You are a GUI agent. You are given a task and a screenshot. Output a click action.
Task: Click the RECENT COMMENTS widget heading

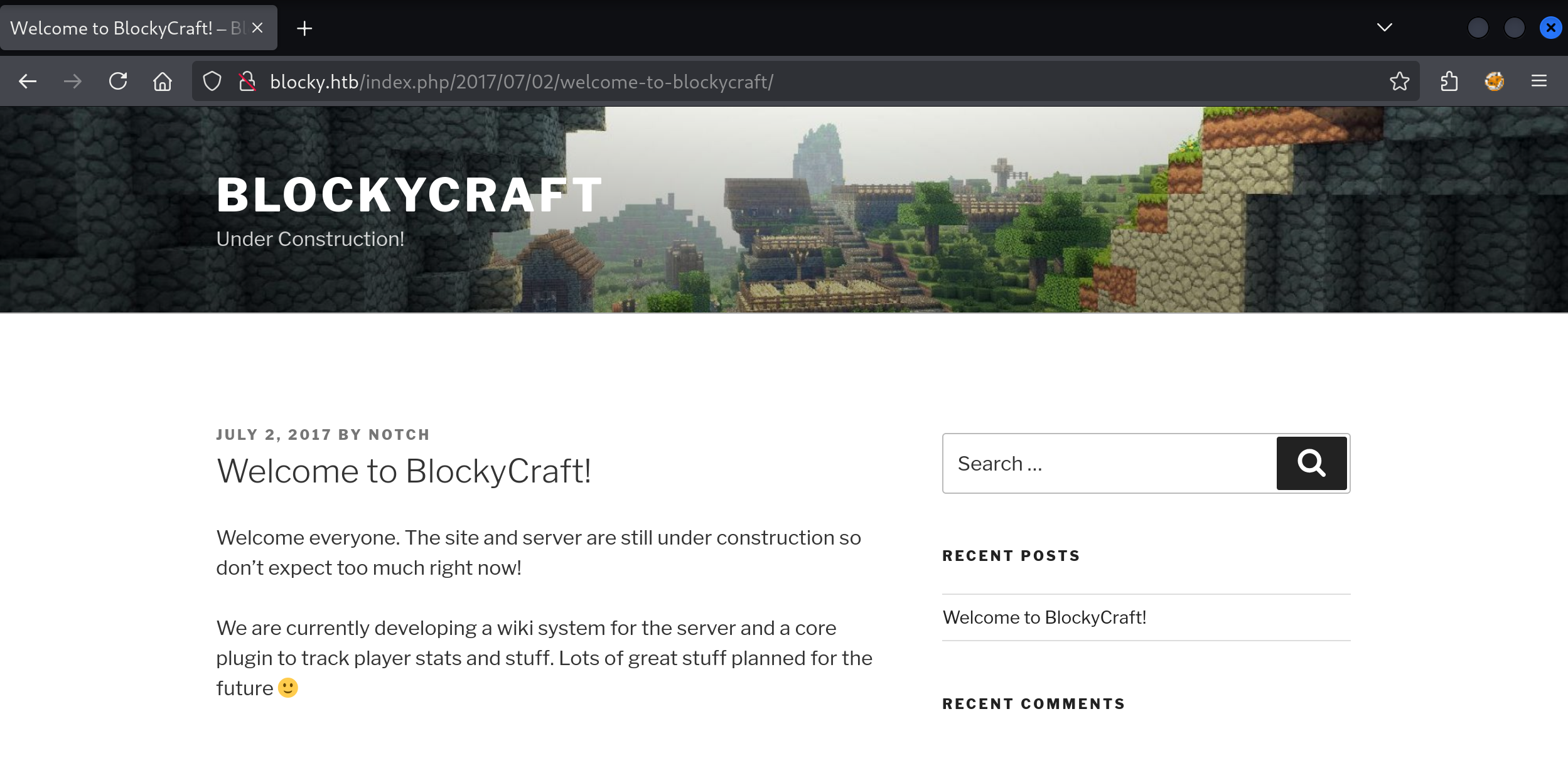pos(1034,704)
